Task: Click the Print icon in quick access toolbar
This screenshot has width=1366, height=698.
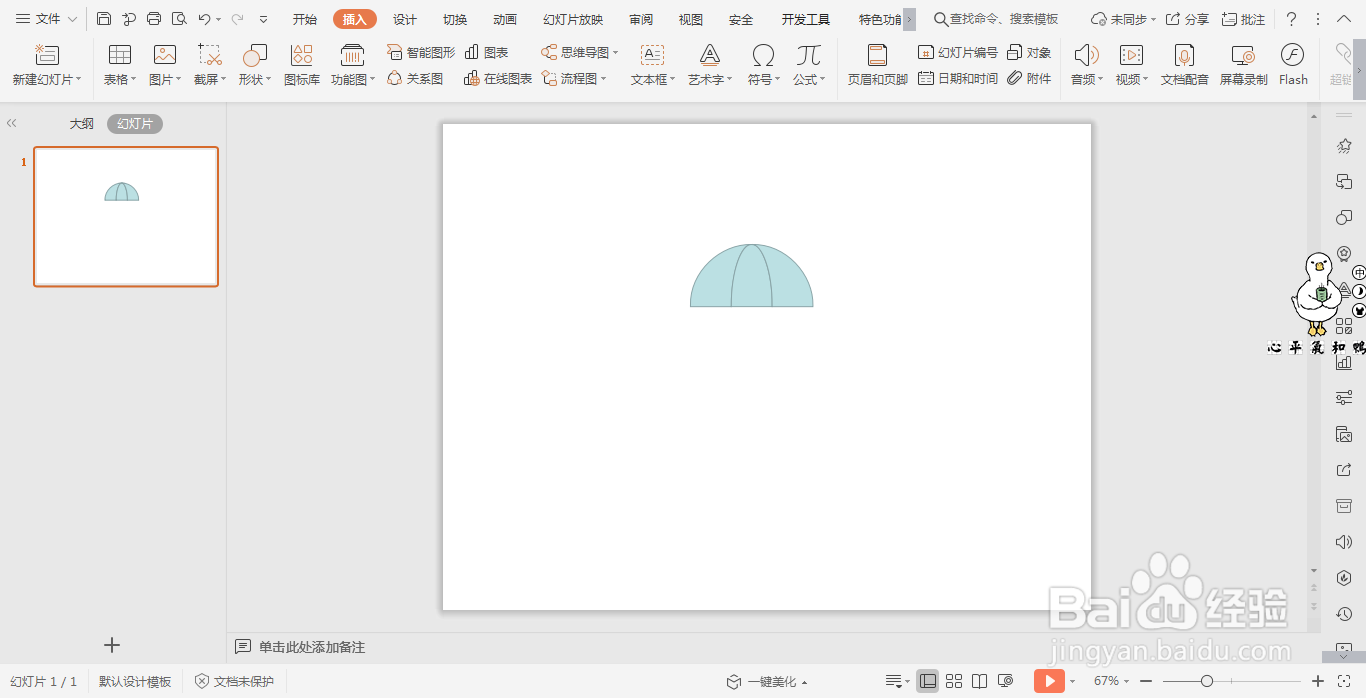Action: click(154, 19)
